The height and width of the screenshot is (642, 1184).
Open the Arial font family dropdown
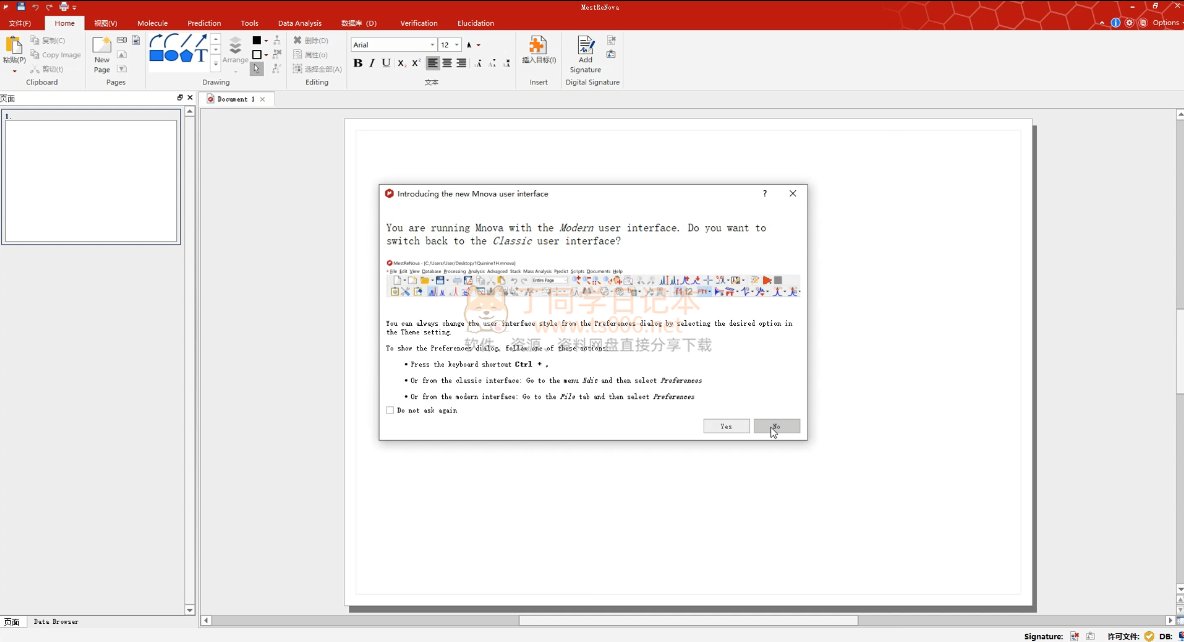(x=432, y=45)
